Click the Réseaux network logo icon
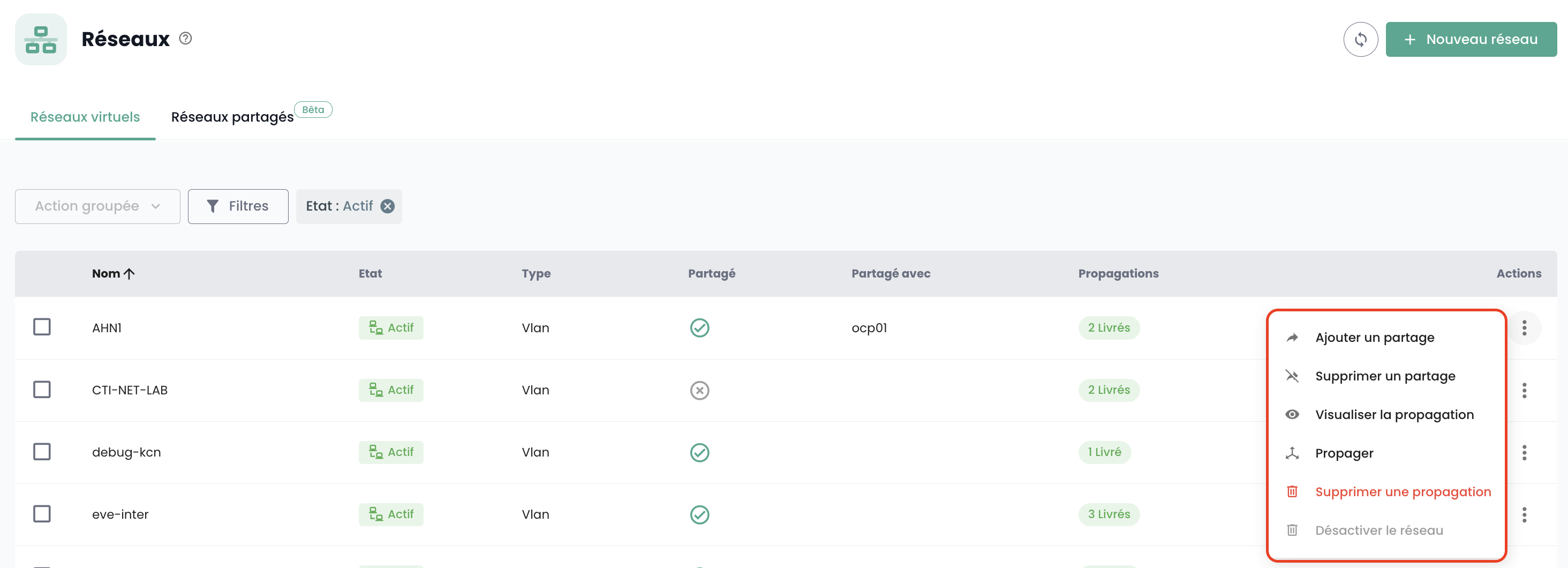Viewport: 1568px width, 568px height. point(41,40)
